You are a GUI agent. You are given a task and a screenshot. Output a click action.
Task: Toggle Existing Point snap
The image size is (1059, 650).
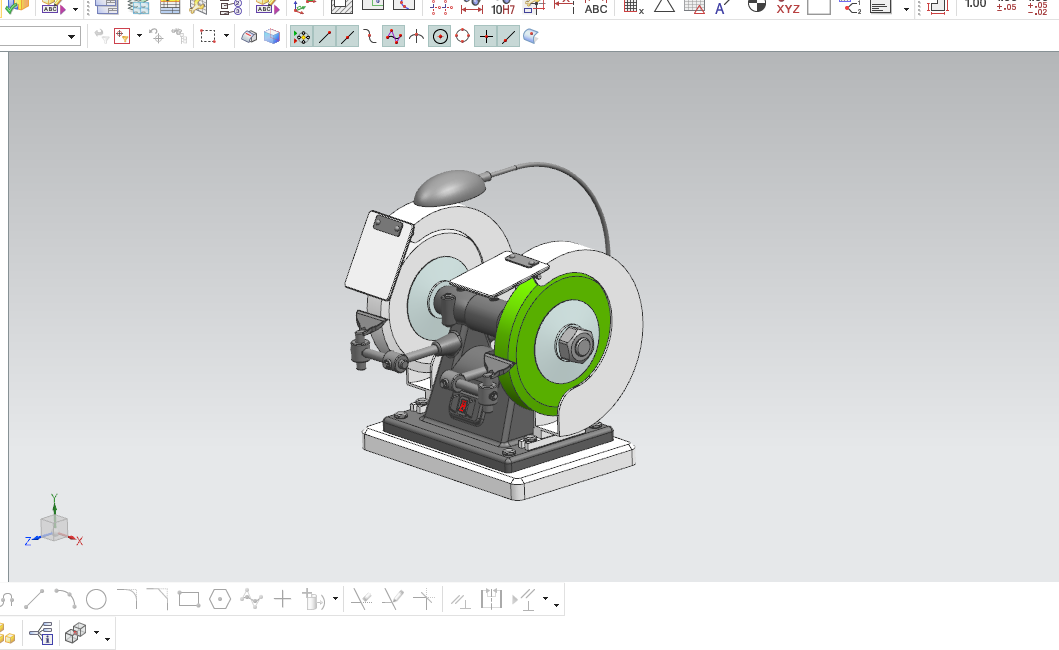[x=486, y=36]
